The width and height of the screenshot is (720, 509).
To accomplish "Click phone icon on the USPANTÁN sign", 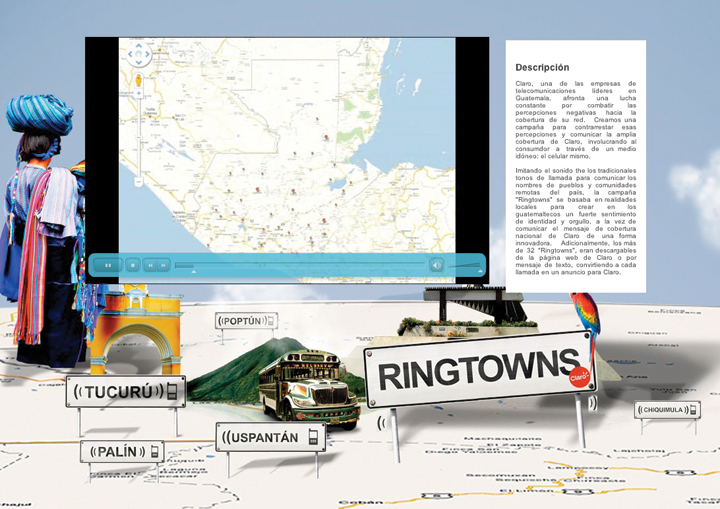I will coord(313,437).
